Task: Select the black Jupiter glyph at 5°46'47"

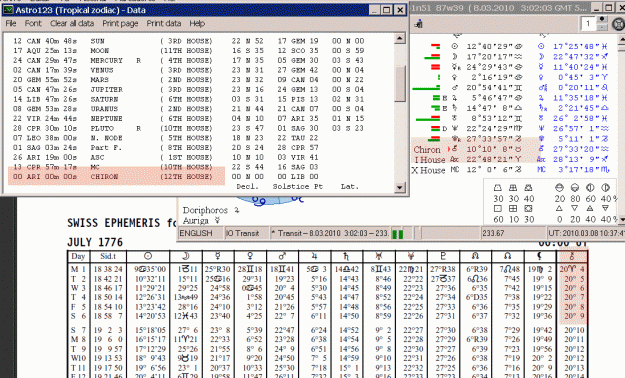Action: pyautogui.click(x=454, y=98)
